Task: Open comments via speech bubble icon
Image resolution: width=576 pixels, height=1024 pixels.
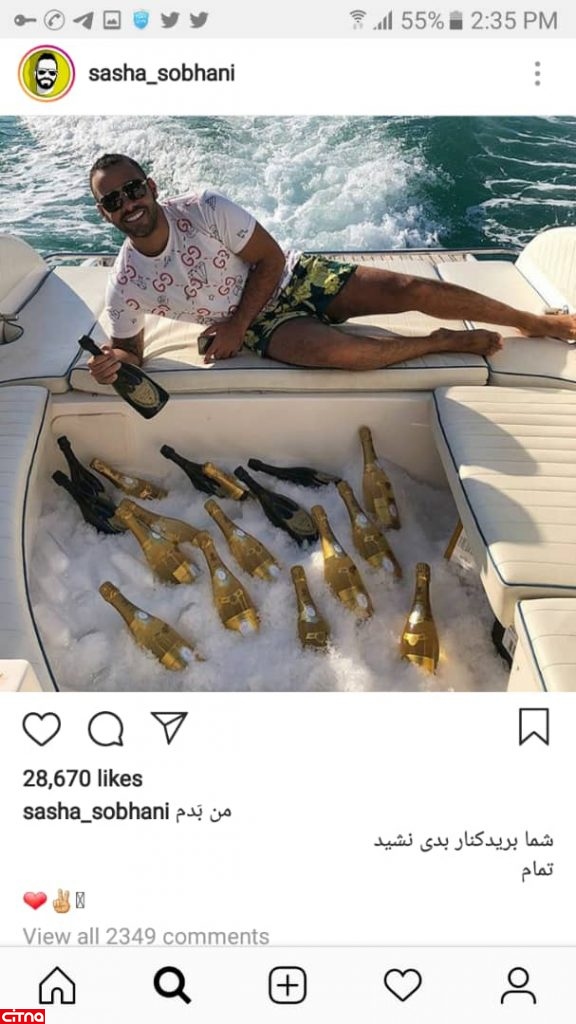Action: [105, 729]
